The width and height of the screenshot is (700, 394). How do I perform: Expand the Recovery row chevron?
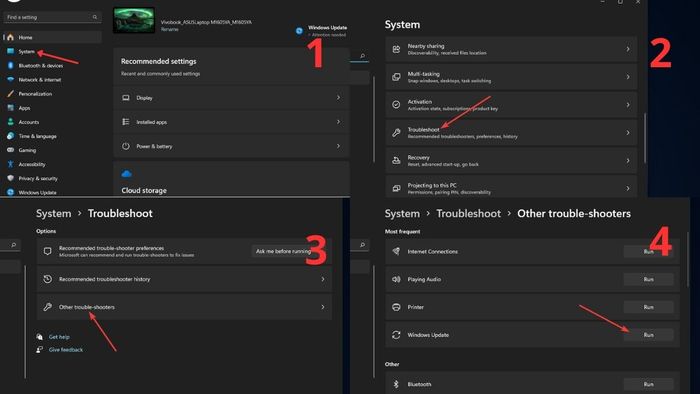(x=628, y=160)
